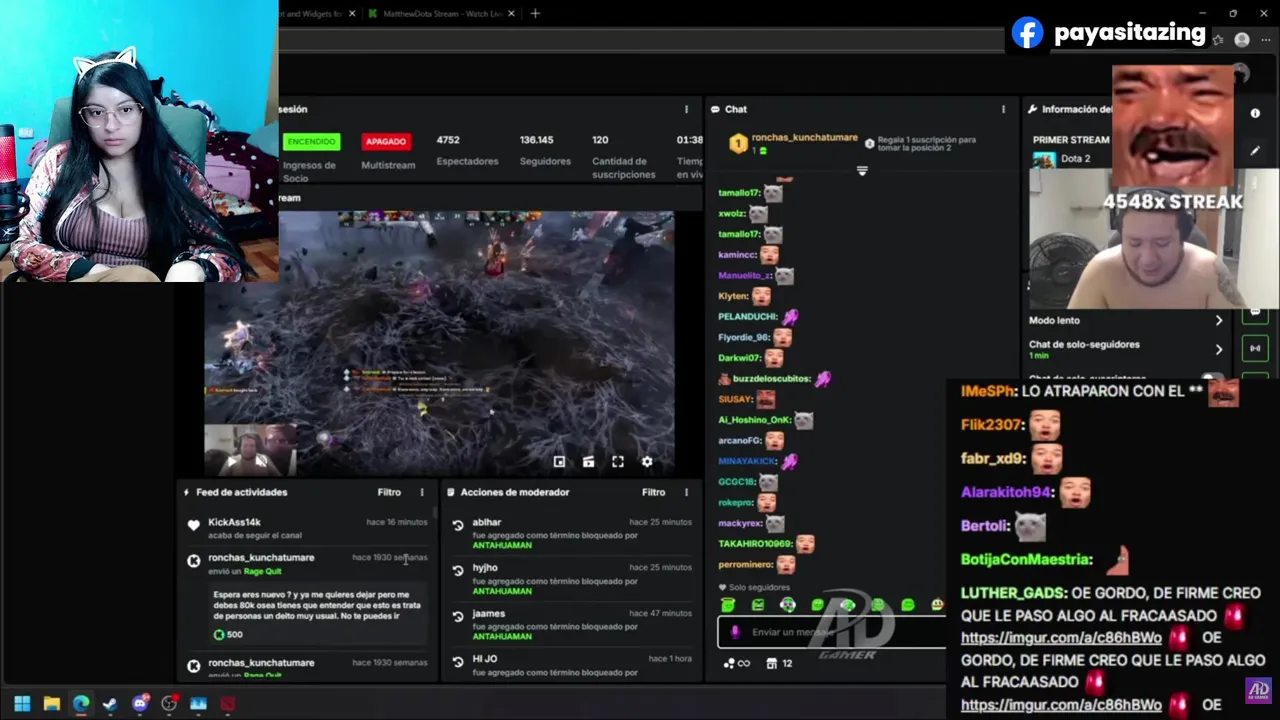Click ANTAHUAMAN under the abihar entry
The width and height of the screenshot is (1280, 720).
point(502,546)
